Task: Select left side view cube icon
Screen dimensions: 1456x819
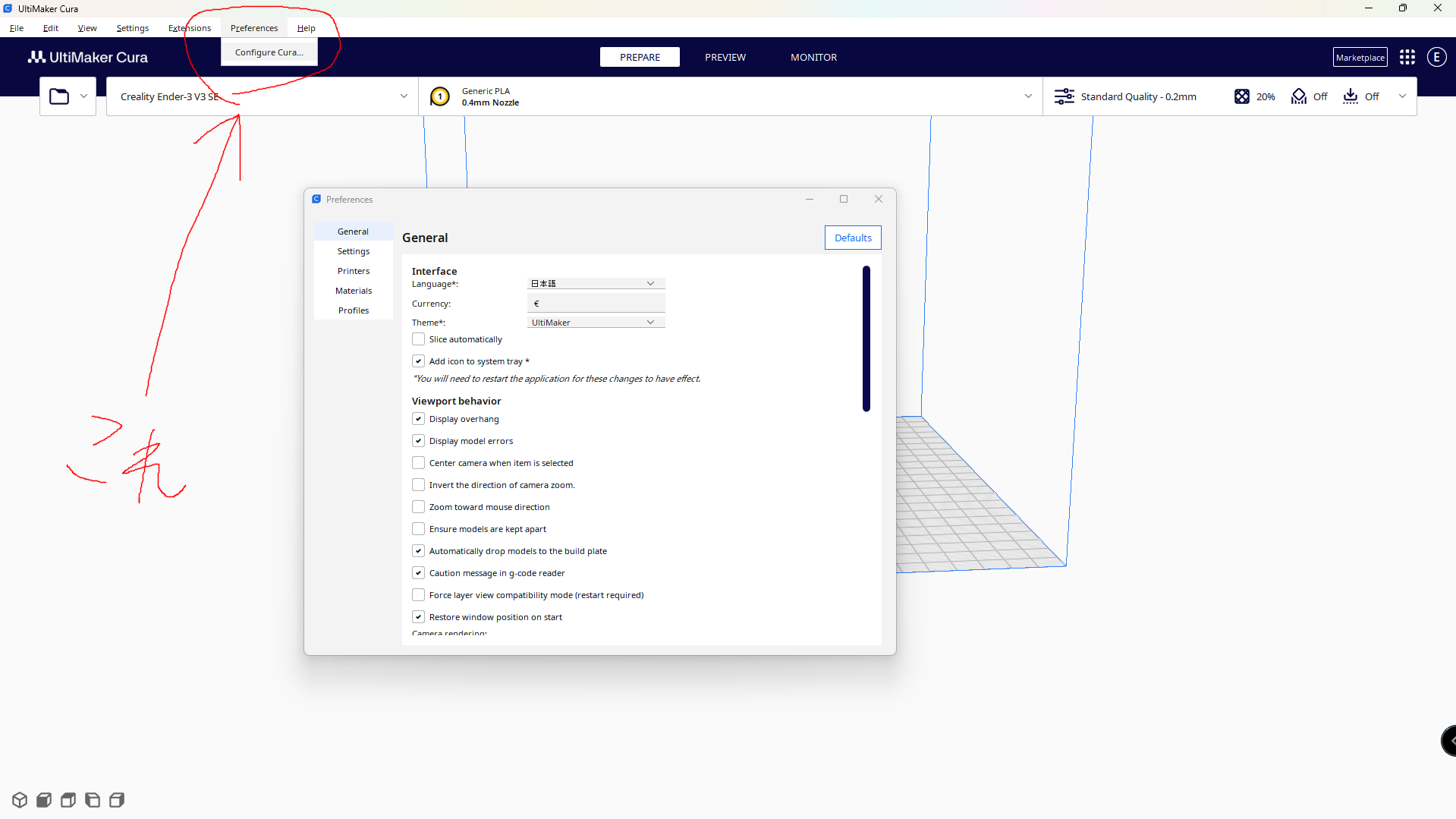Action: (93, 800)
